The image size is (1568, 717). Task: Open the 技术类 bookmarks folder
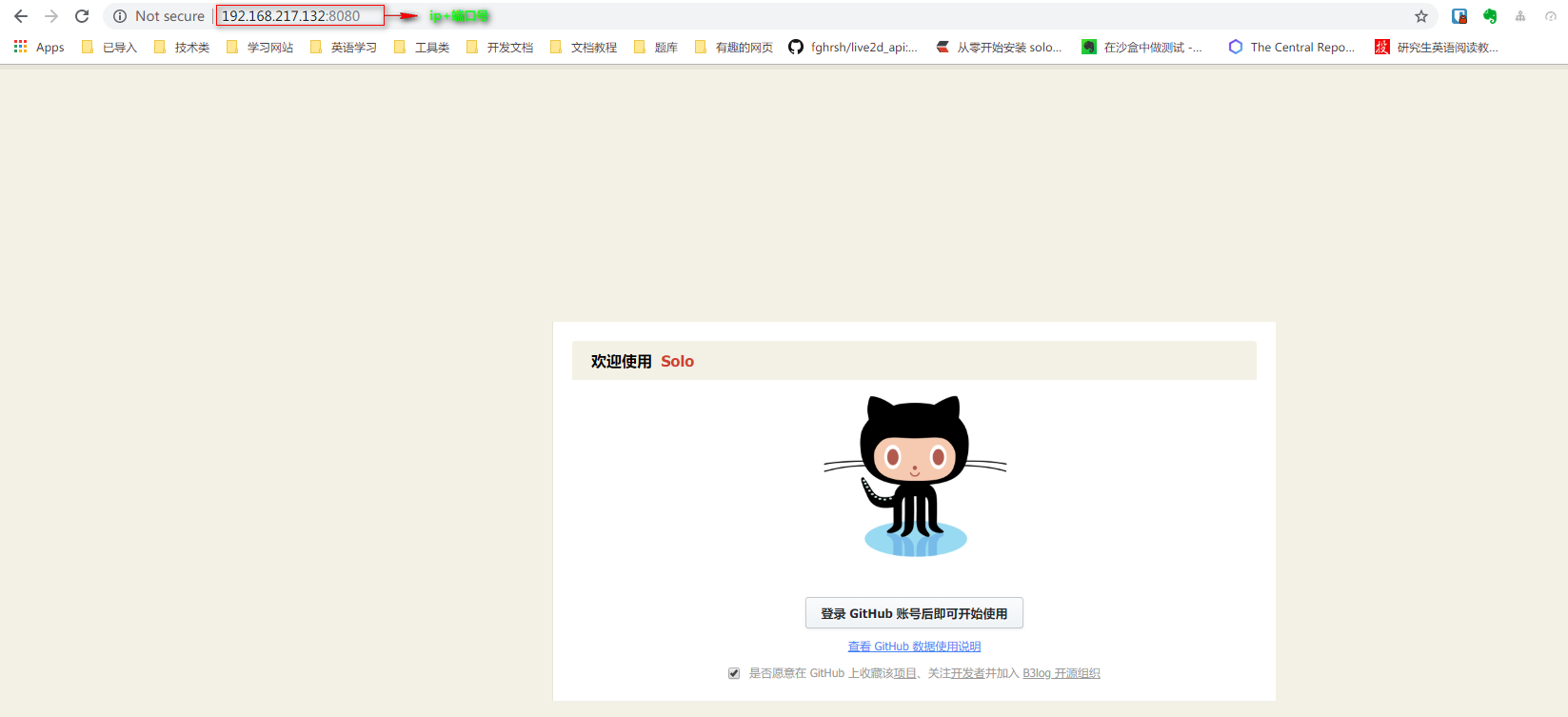click(181, 47)
